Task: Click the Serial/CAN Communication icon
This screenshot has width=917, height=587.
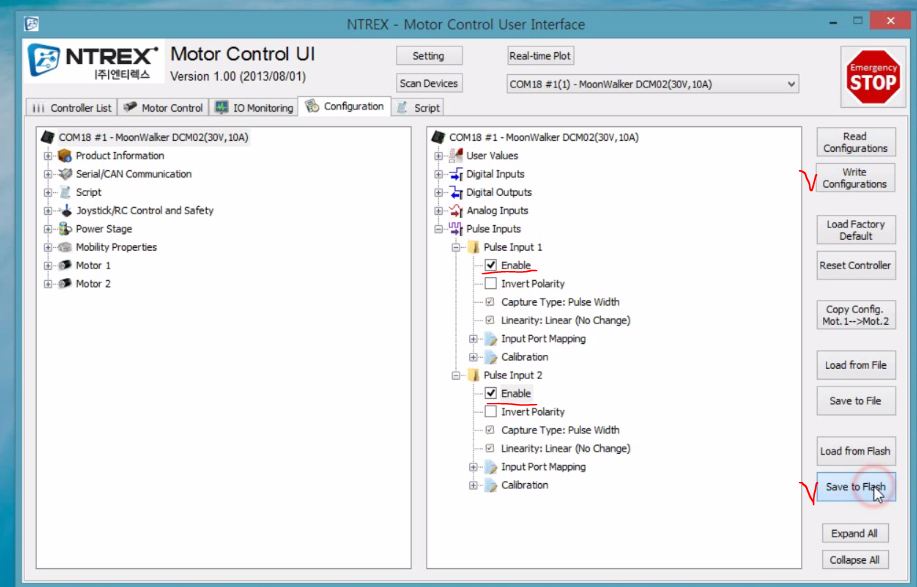Action: click(x=65, y=174)
